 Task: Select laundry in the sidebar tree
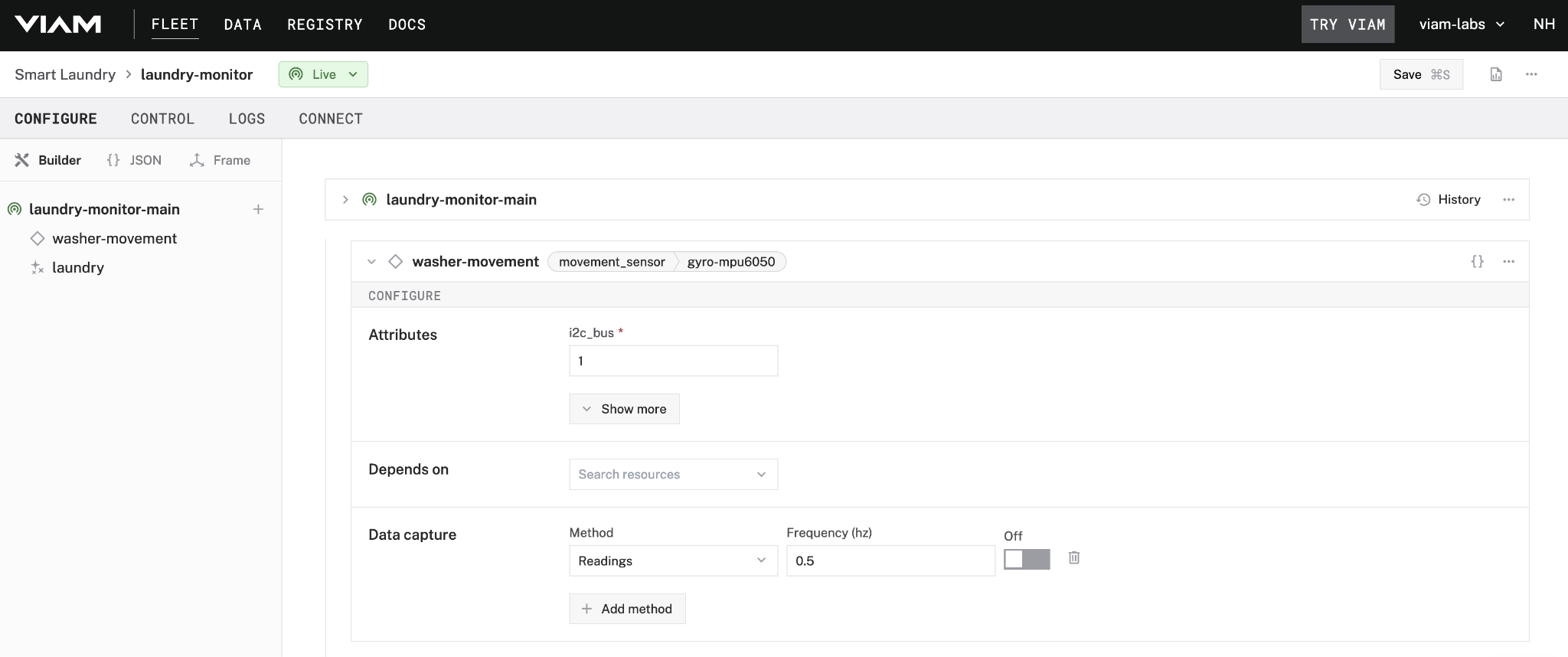(x=78, y=267)
